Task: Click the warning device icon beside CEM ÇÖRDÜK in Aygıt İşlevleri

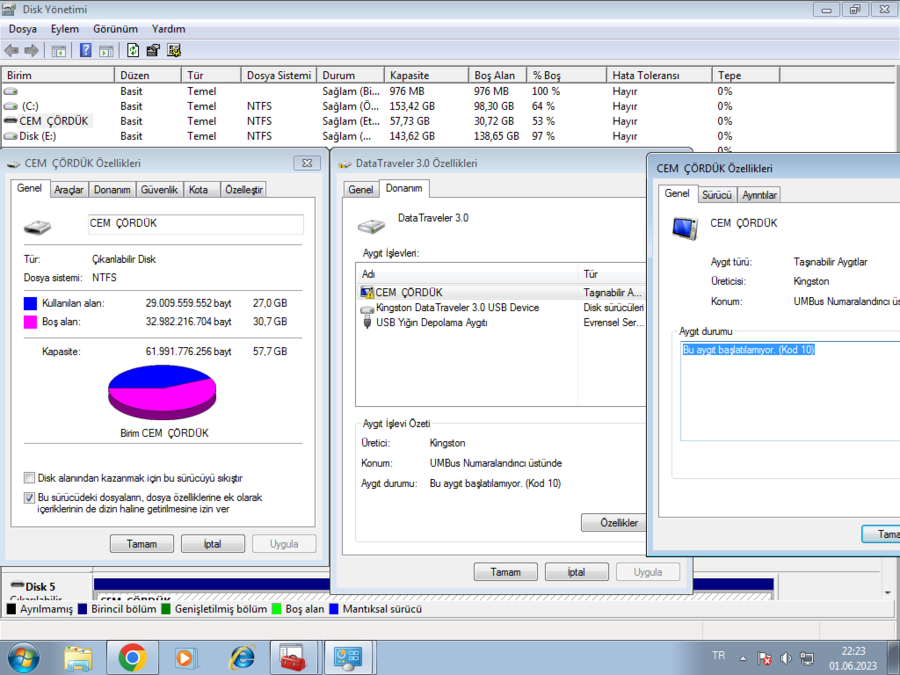Action: (x=367, y=292)
